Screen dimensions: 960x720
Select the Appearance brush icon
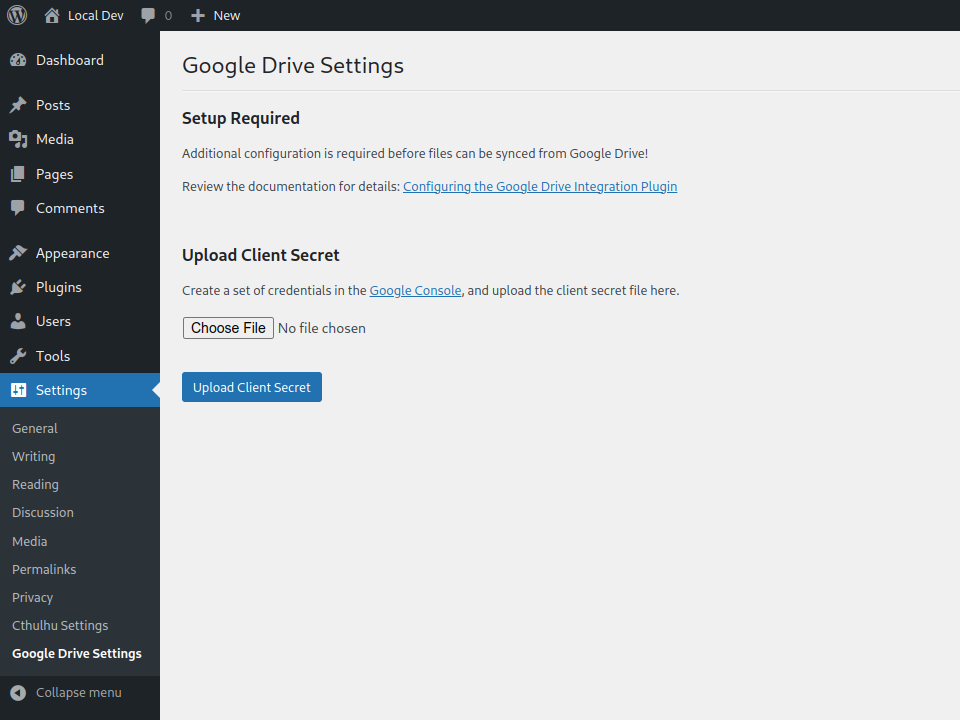20,252
